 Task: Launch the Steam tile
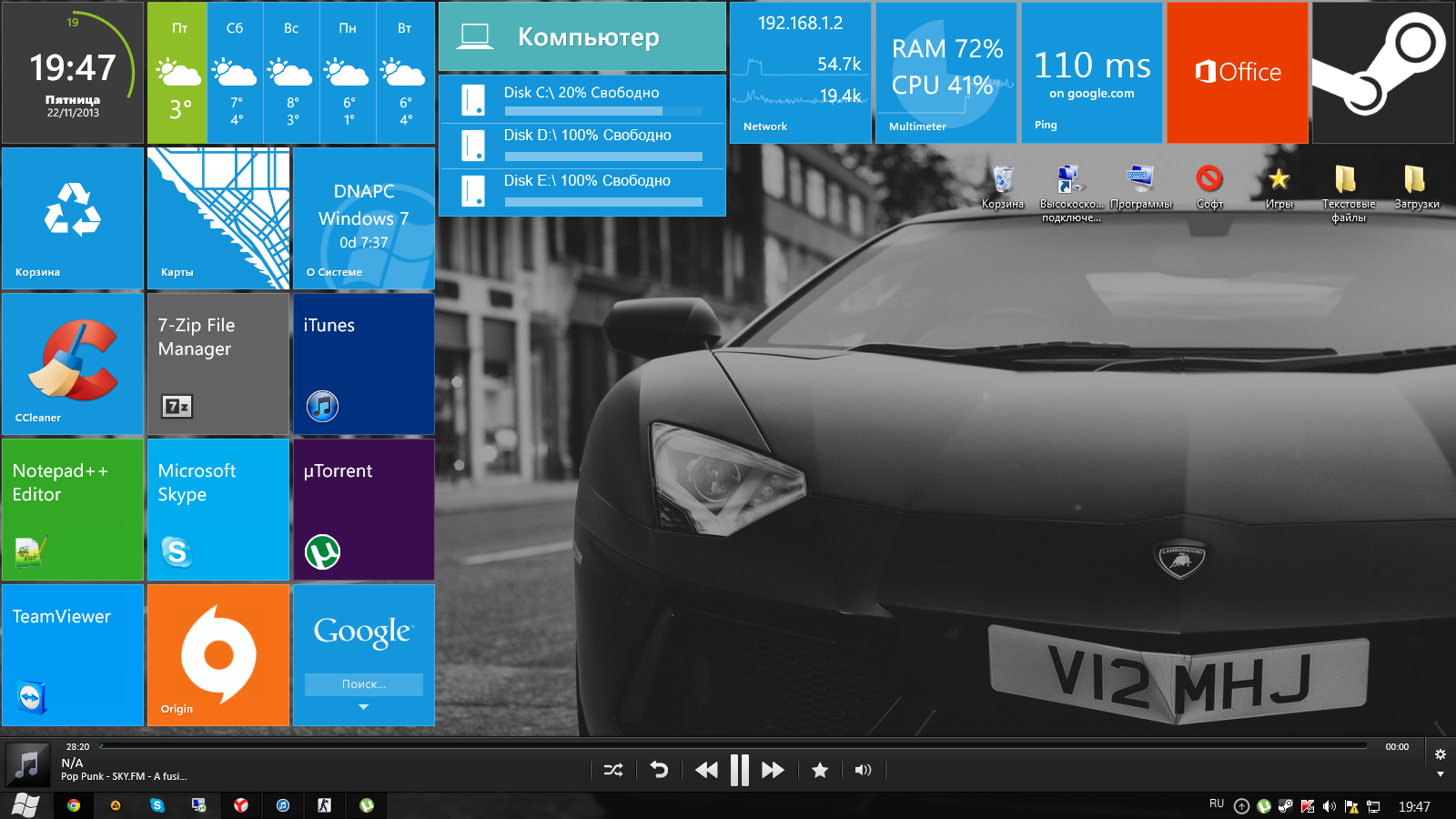click(x=1383, y=73)
